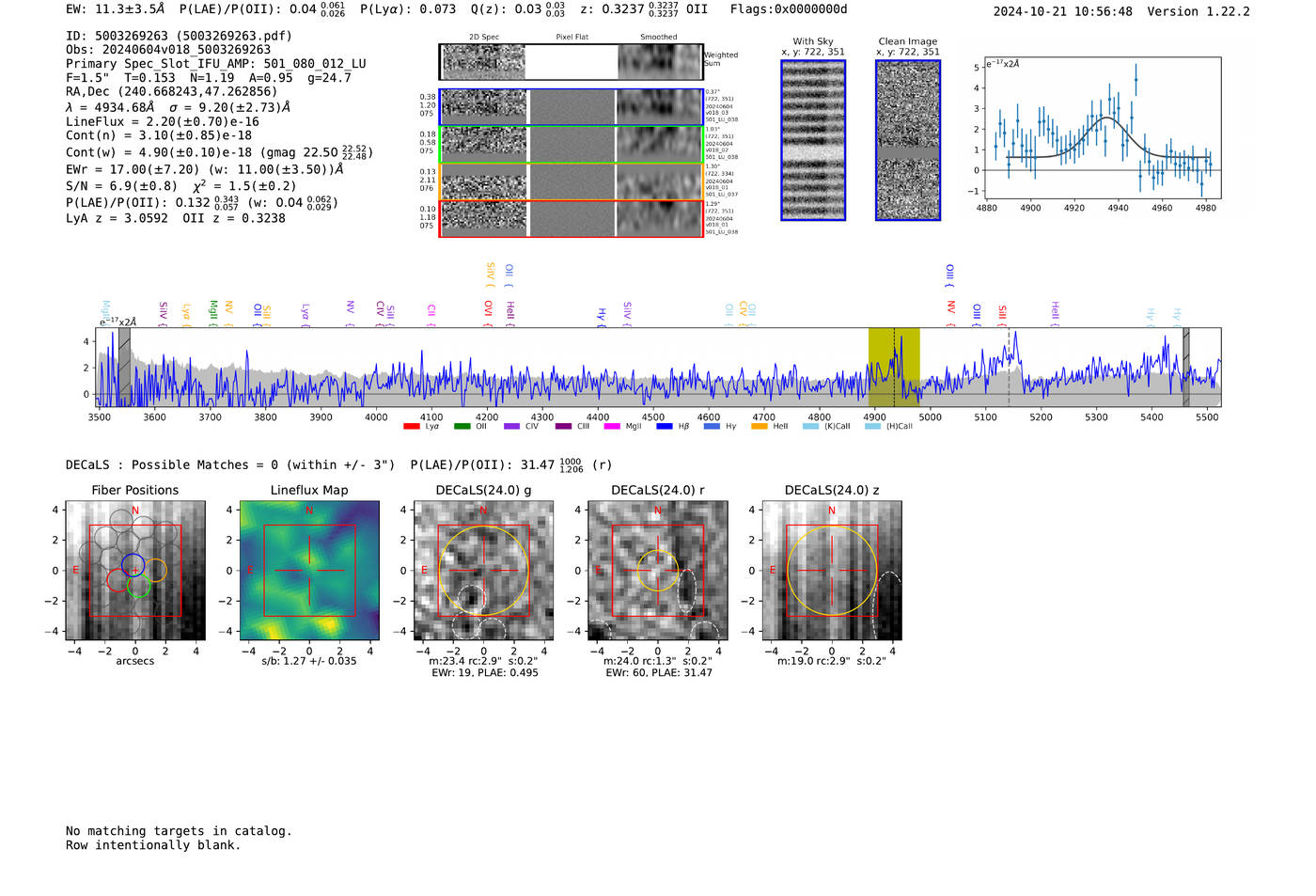The width and height of the screenshot is (1316, 896).
Task: Click the Cont(n) = 3.10(±0.85)e-18 value
Action: (x=159, y=135)
